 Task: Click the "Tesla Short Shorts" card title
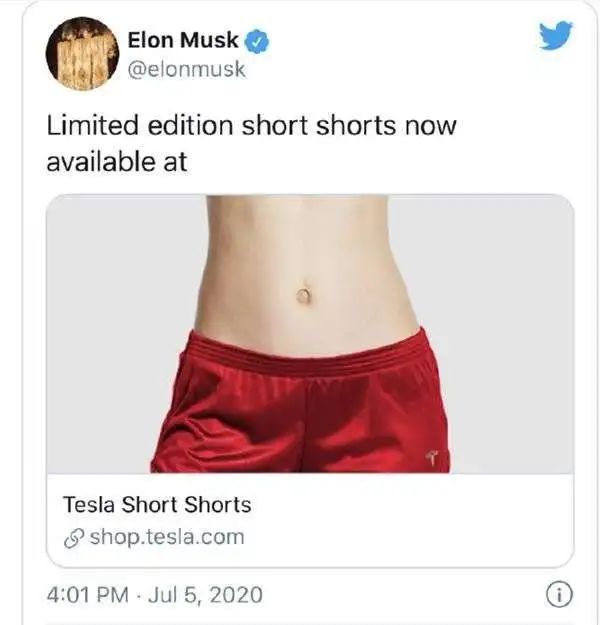pyautogui.click(x=157, y=504)
